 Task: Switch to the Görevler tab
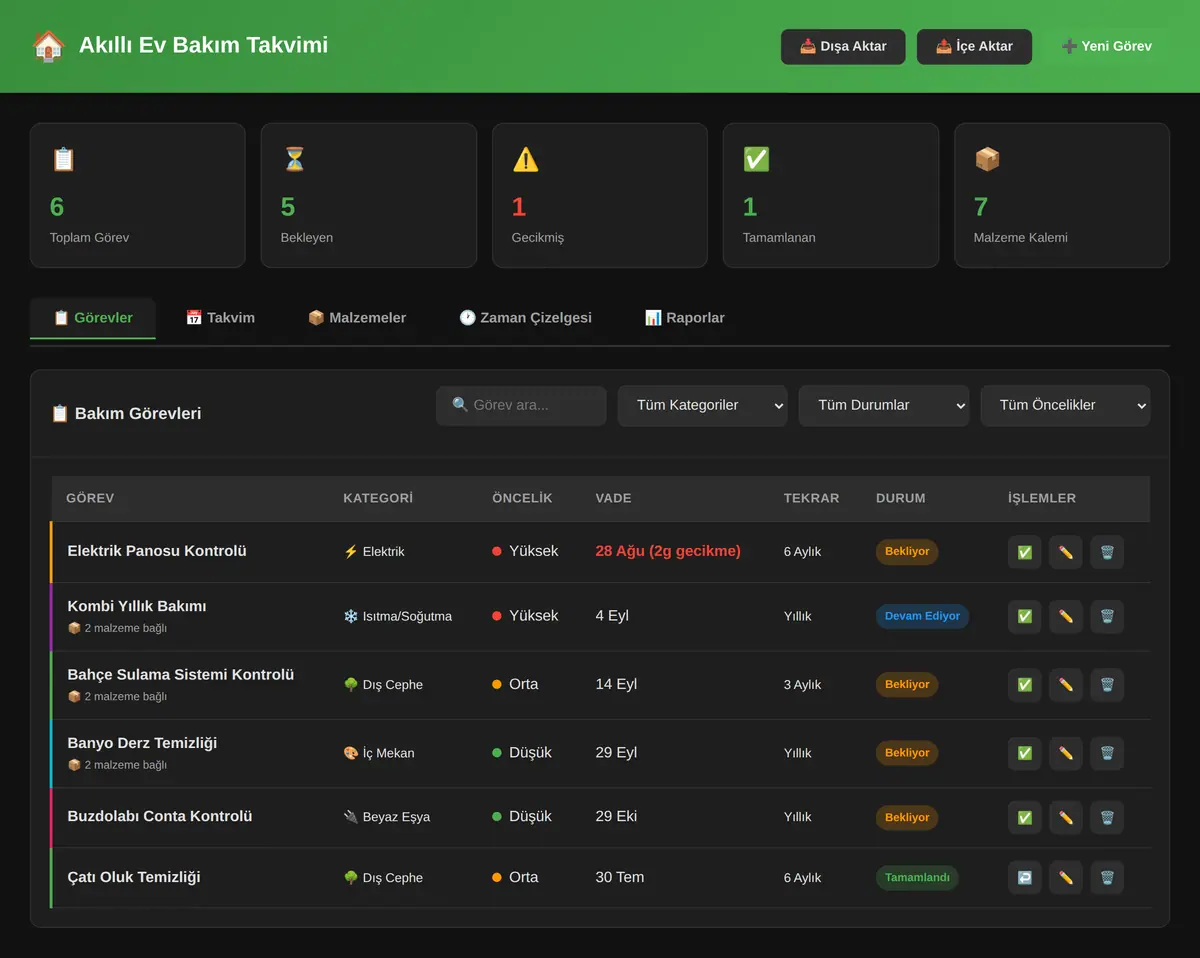[93, 318]
